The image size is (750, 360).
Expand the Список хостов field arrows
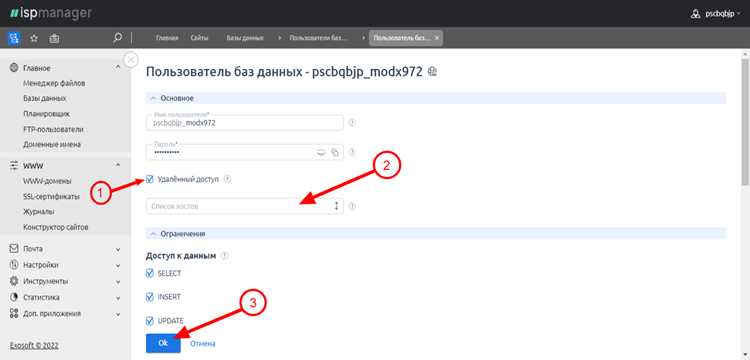click(336, 206)
